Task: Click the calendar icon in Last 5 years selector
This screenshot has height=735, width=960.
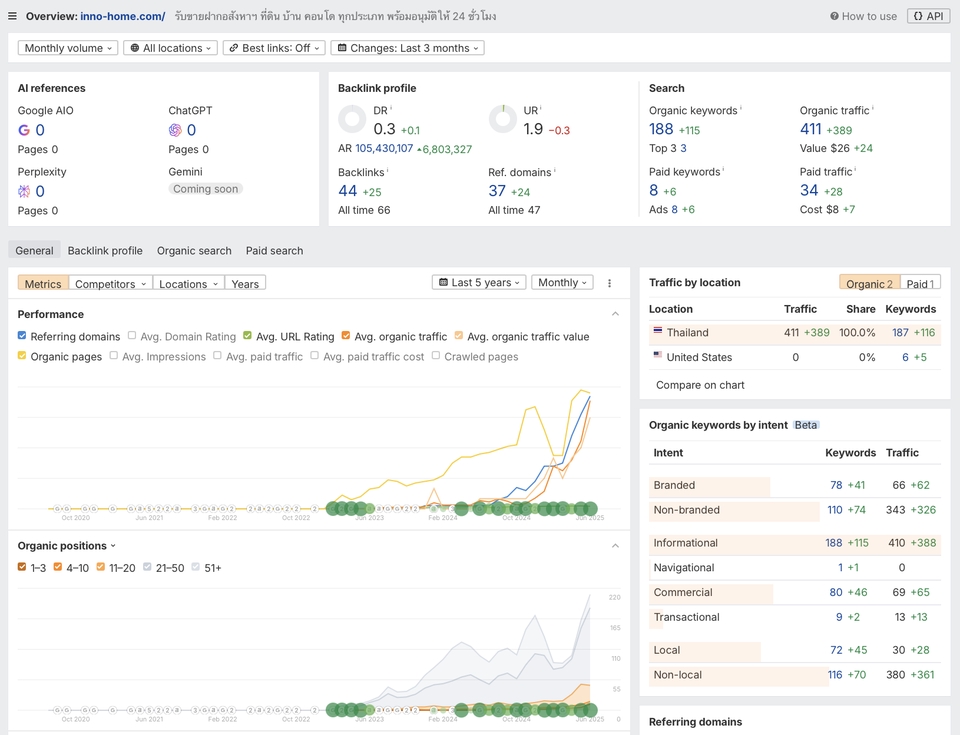Action: (x=441, y=282)
